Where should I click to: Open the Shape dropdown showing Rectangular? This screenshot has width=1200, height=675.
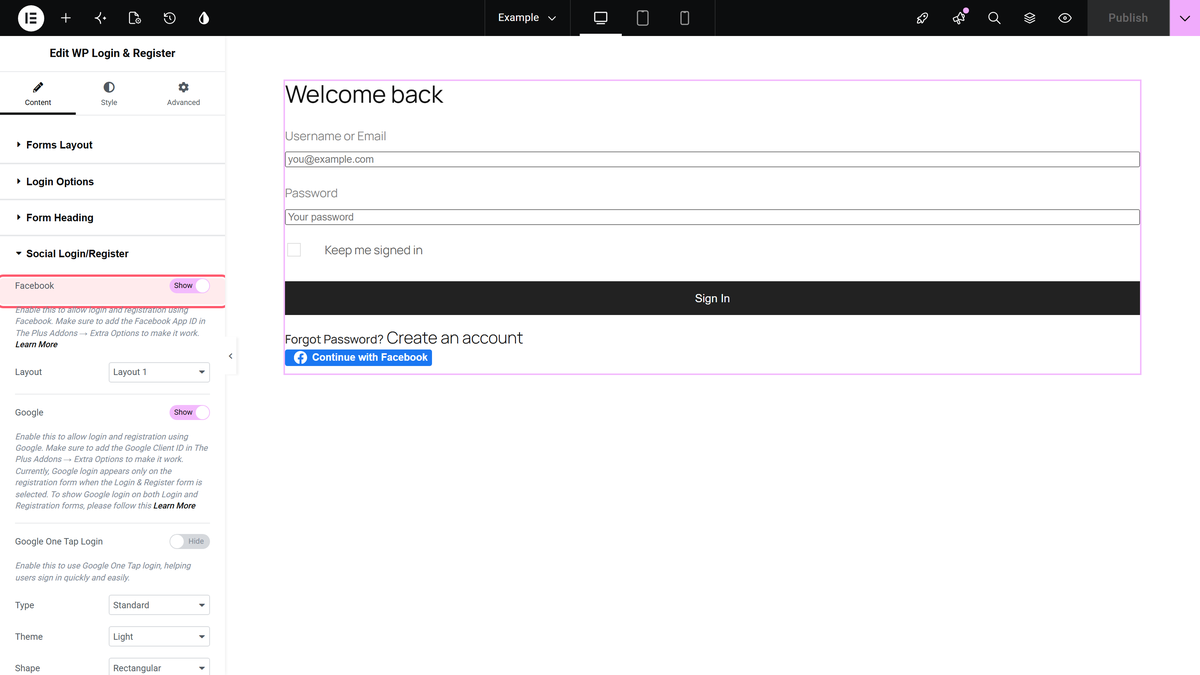[159, 667]
